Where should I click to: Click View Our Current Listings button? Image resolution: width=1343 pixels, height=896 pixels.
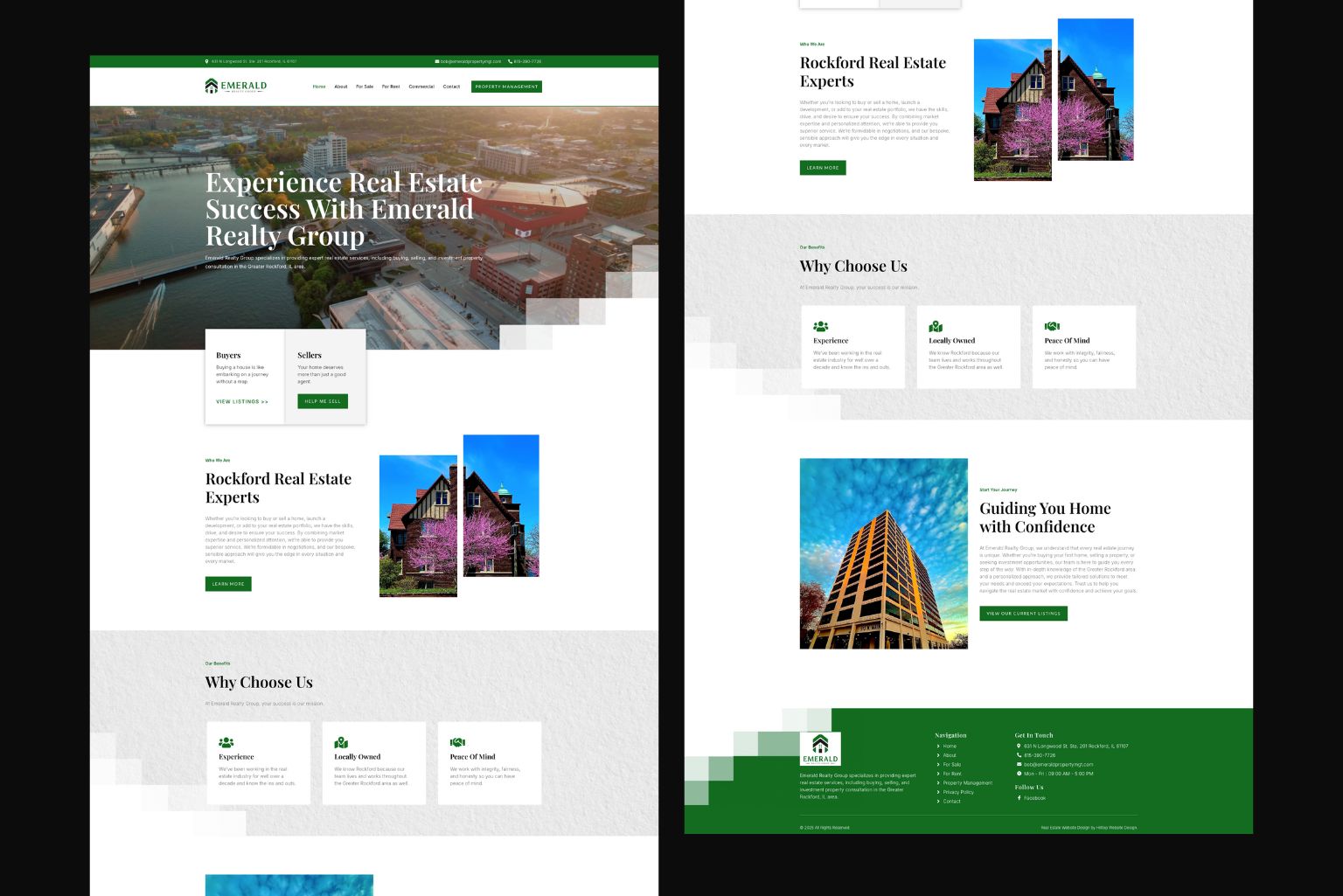point(1023,614)
